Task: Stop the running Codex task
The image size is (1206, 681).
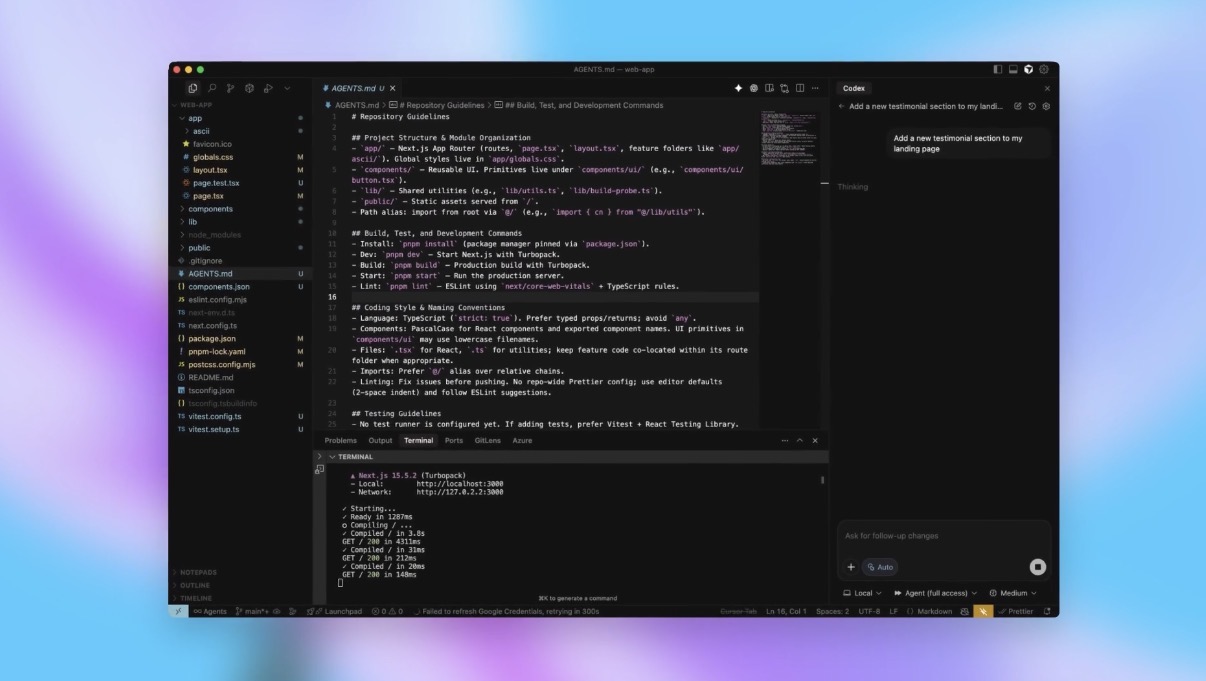Action: pyautogui.click(x=1038, y=567)
